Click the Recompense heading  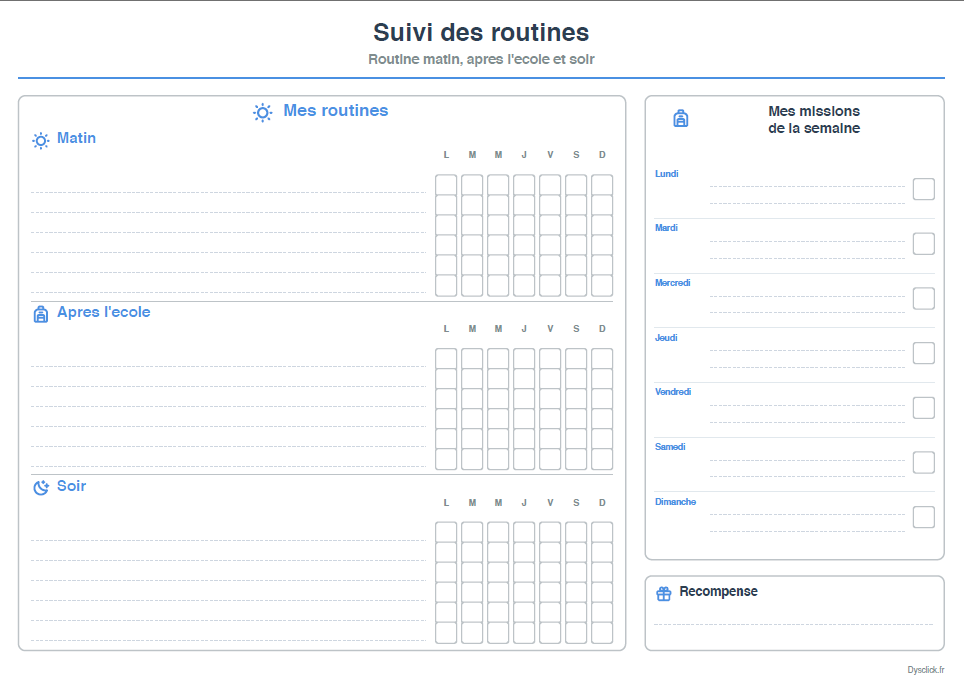(718, 591)
